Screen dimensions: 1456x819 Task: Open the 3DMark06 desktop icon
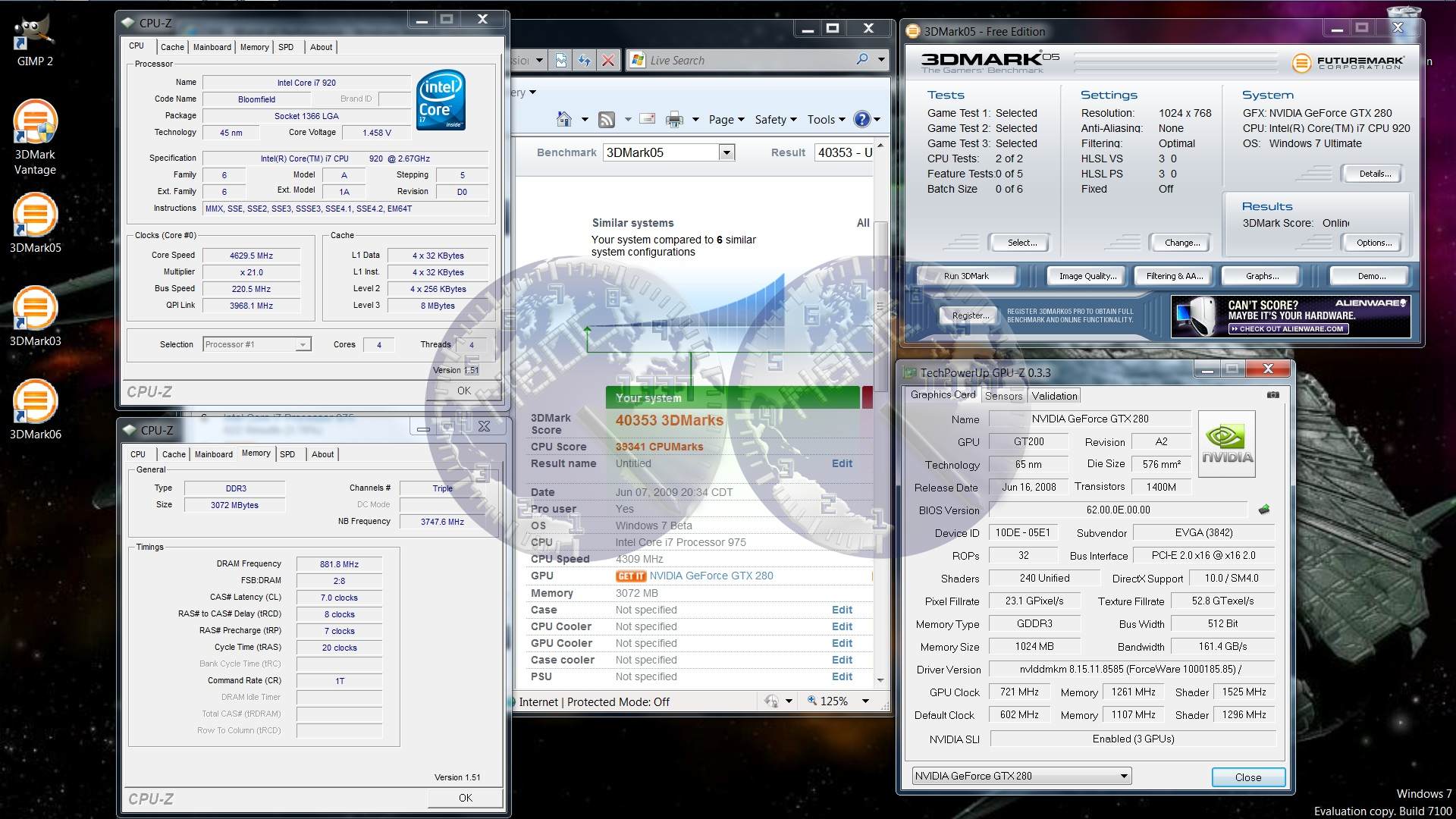[x=35, y=409]
